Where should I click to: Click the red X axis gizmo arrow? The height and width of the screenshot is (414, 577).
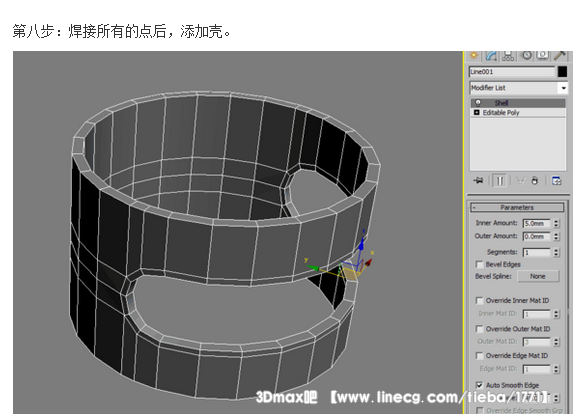pos(368,262)
